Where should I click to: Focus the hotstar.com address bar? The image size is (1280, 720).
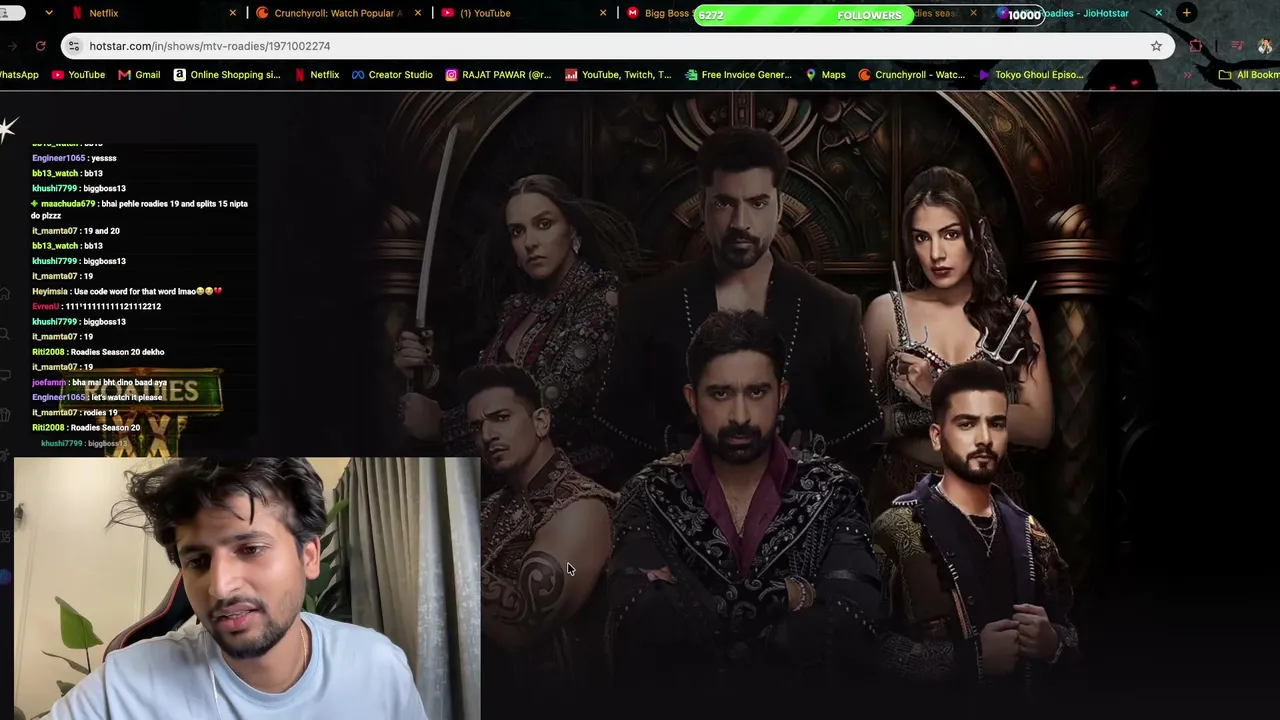[617, 46]
